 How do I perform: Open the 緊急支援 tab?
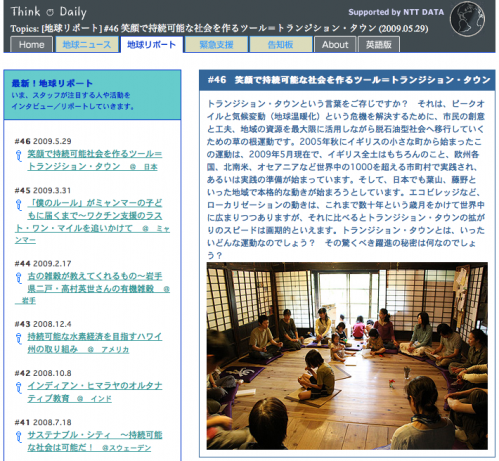coord(216,45)
